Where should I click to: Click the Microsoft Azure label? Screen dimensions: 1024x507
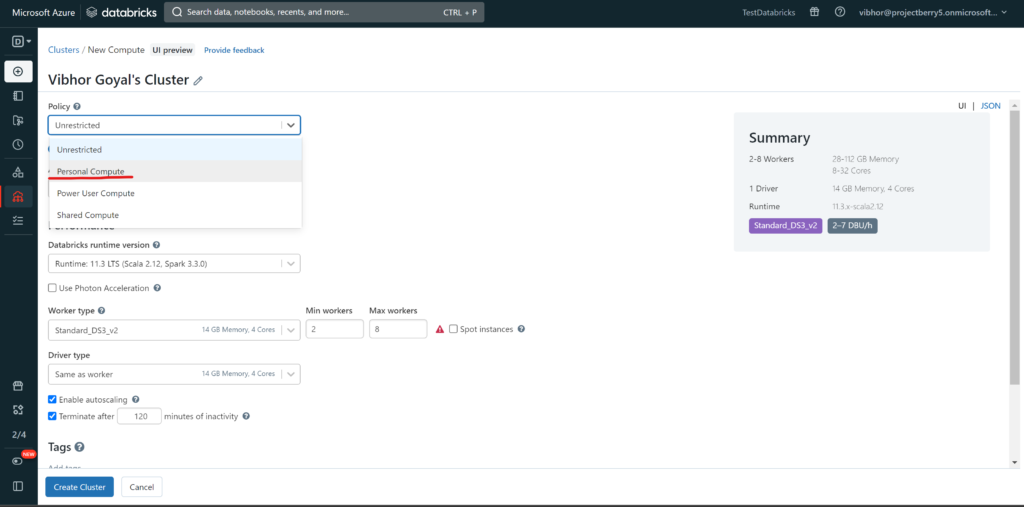44,12
